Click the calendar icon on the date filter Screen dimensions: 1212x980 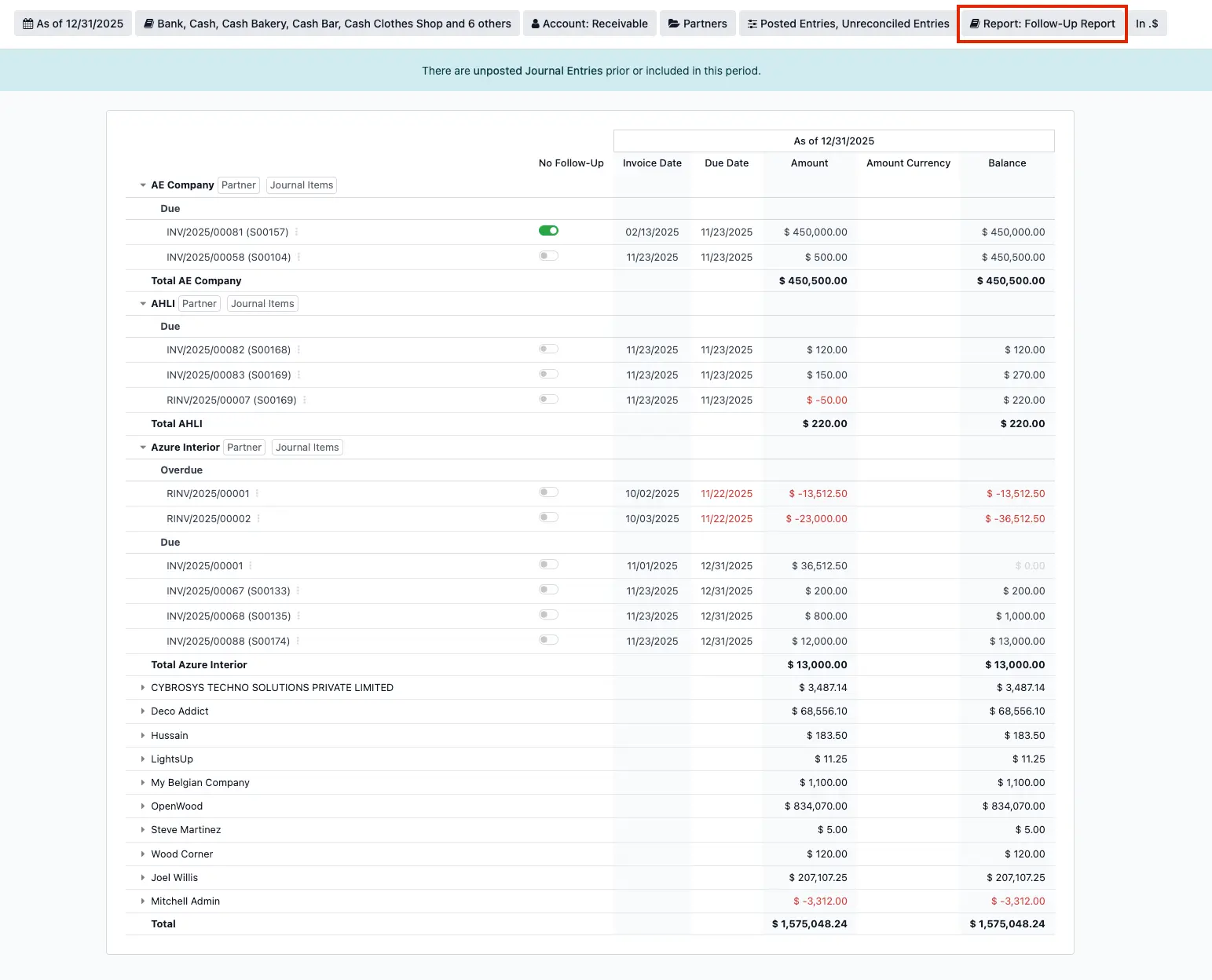coord(27,23)
